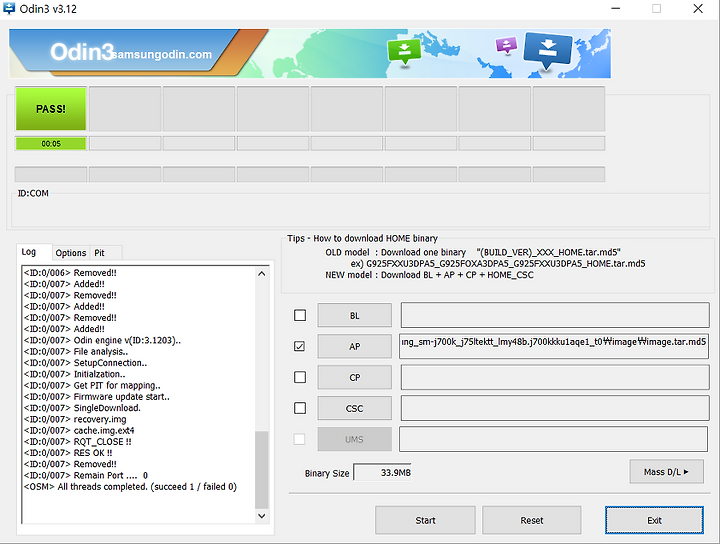Click the Start button

425,520
